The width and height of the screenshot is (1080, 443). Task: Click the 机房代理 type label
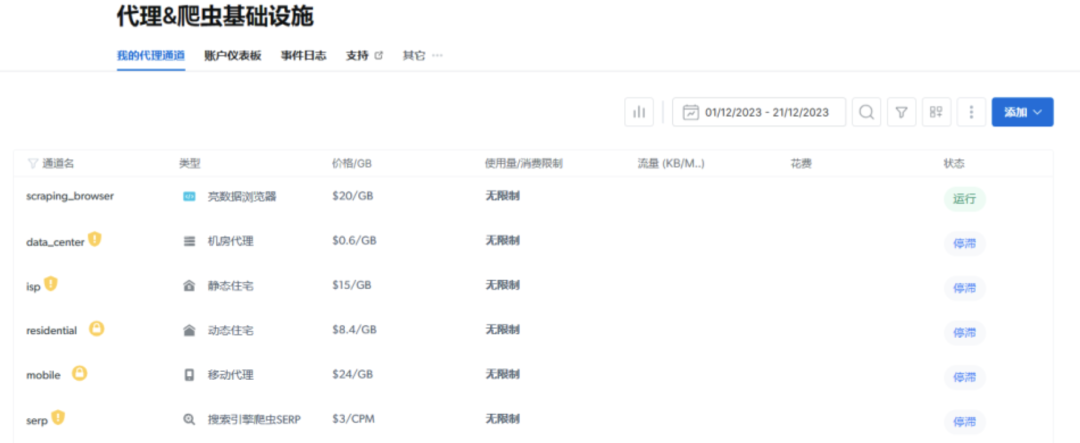pos(231,241)
